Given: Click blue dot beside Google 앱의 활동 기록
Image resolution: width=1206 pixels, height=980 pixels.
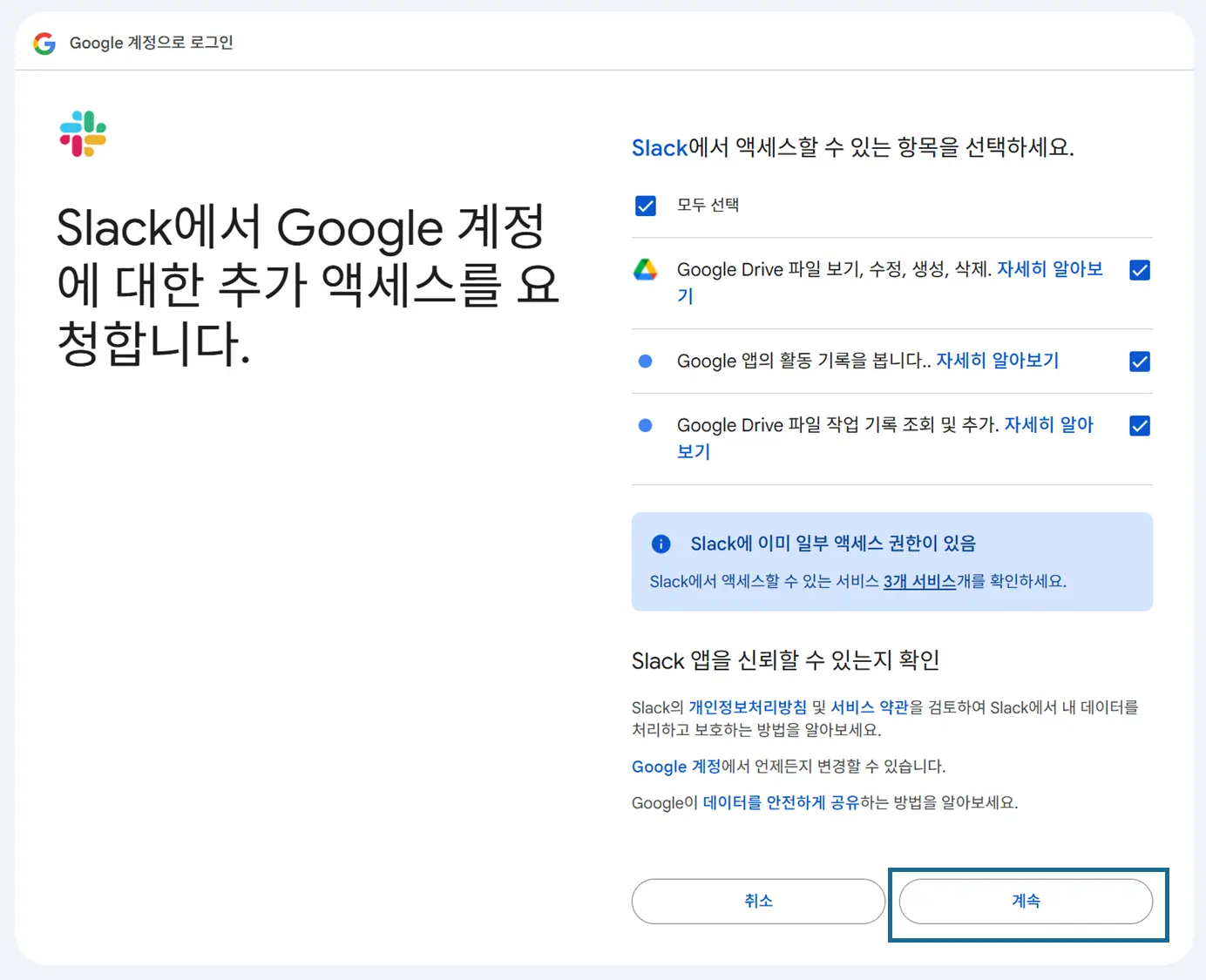Looking at the screenshot, I should [645, 362].
